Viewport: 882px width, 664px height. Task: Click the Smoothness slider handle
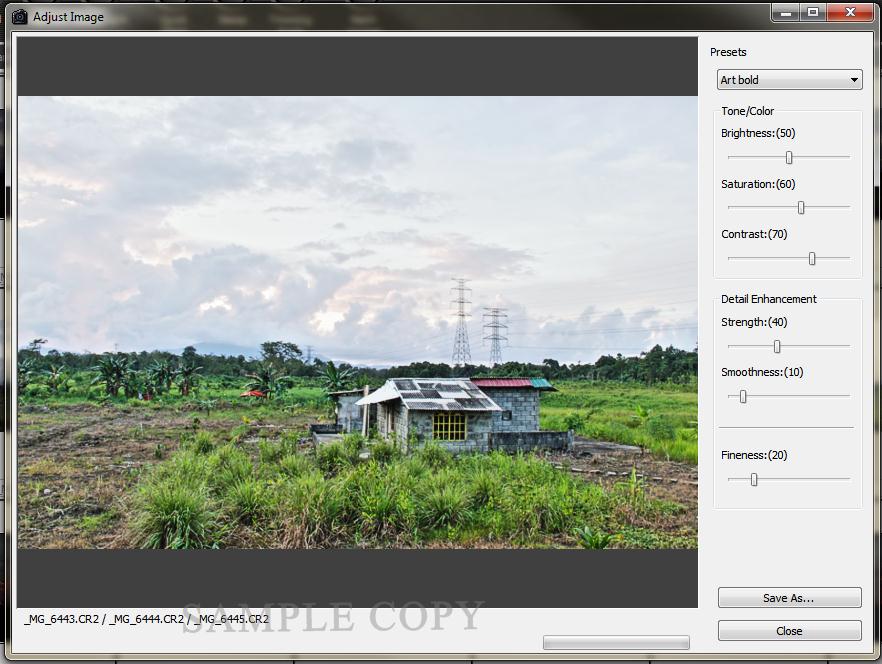[x=742, y=396]
